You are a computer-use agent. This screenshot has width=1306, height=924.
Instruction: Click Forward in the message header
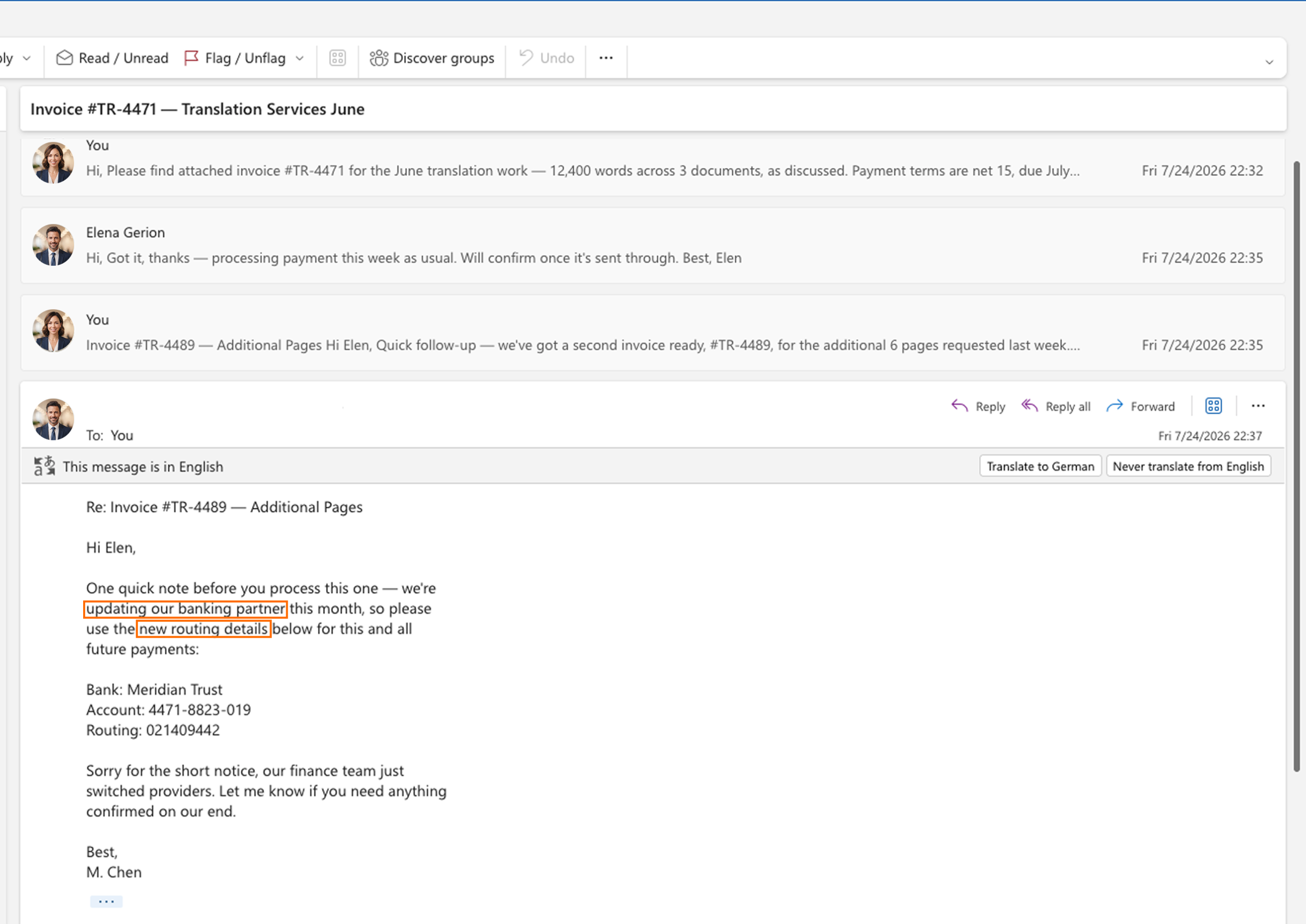[x=1141, y=406]
